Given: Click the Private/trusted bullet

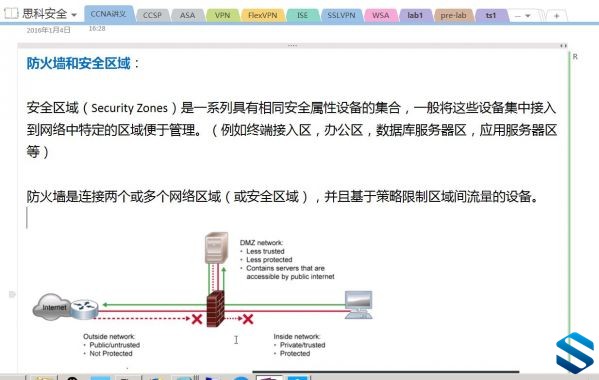Looking at the screenshot, I should 302,345.
